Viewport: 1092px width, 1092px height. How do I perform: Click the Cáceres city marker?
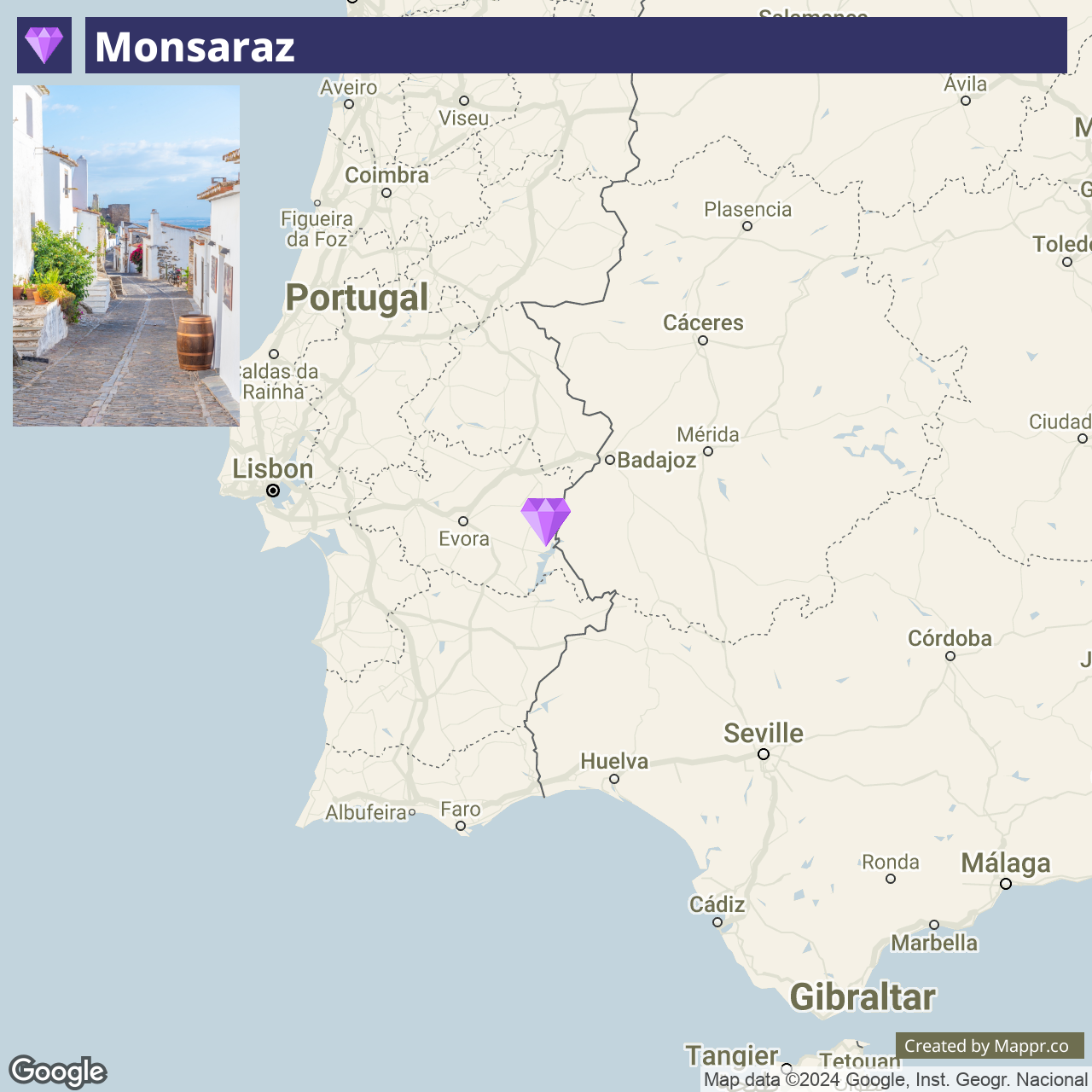click(703, 340)
